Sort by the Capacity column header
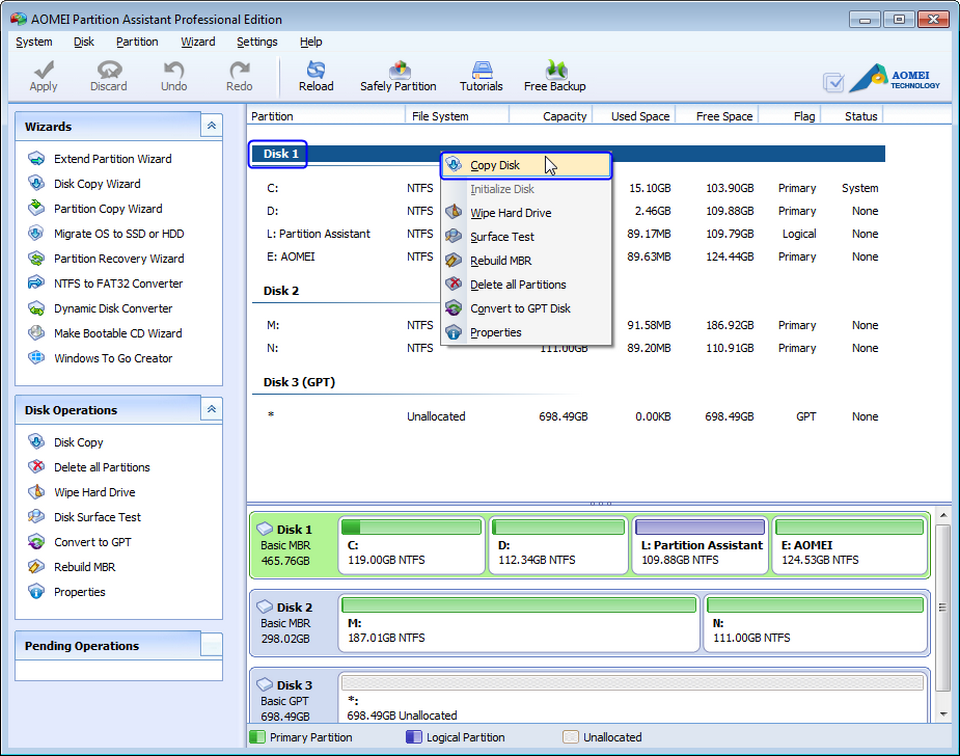Screen dimensions: 960x756 coord(550,116)
